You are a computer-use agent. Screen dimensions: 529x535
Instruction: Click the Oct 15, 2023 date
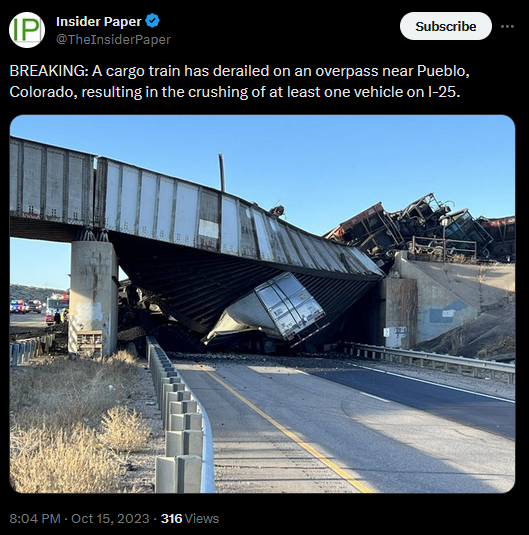point(110,519)
